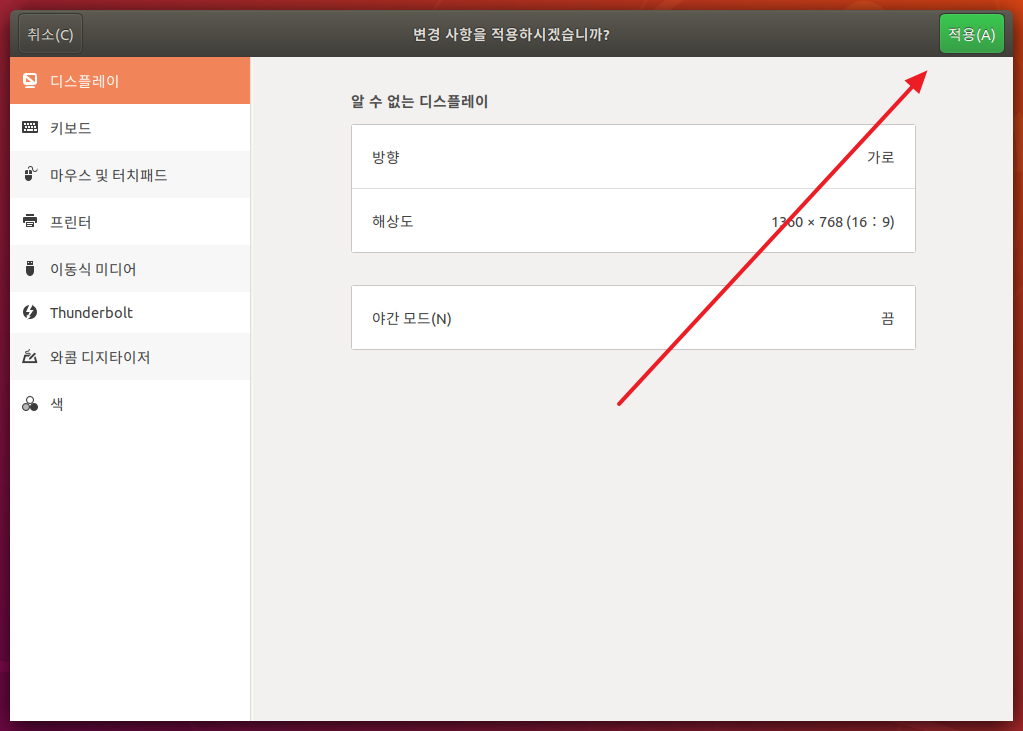Select 이동식 미디어 in the sidebar

pyautogui.click(x=130, y=269)
